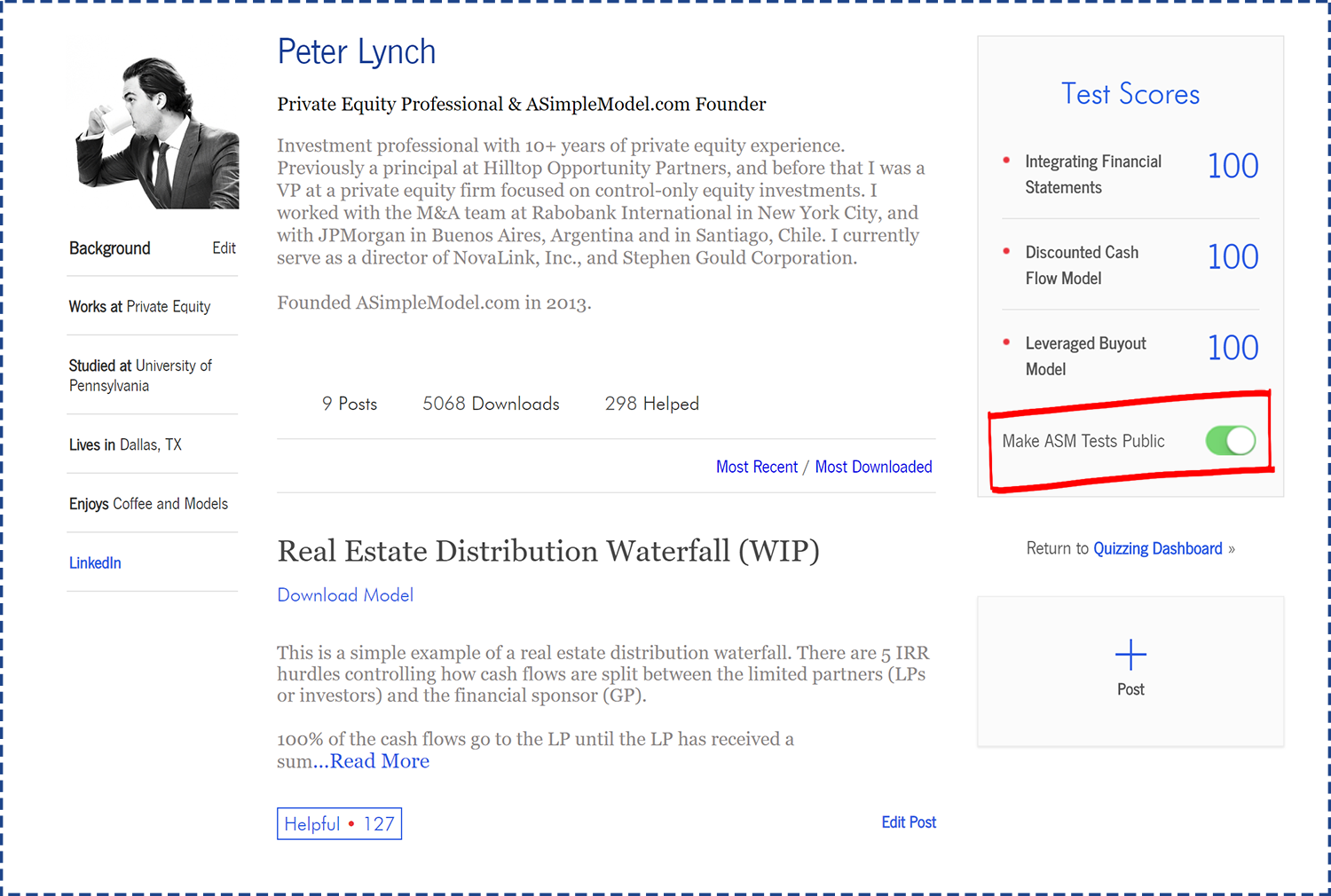Click the 298 Helped stat
The width and height of the screenshot is (1331, 896).
pos(651,405)
